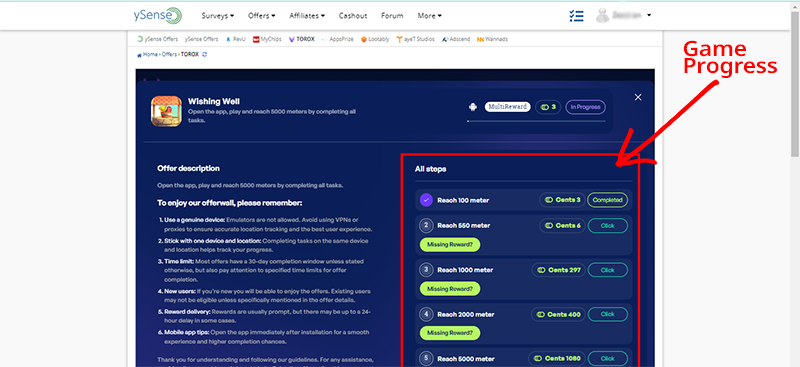Open the task checklist icon in header
Image resolution: width=800 pixels, height=367 pixels.
click(576, 16)
